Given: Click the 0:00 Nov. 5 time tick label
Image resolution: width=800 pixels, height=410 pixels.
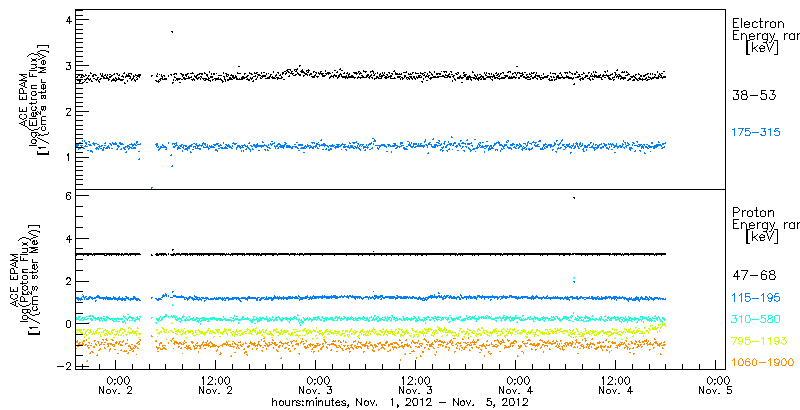Looking at the screenshot, I should (717, 386).
